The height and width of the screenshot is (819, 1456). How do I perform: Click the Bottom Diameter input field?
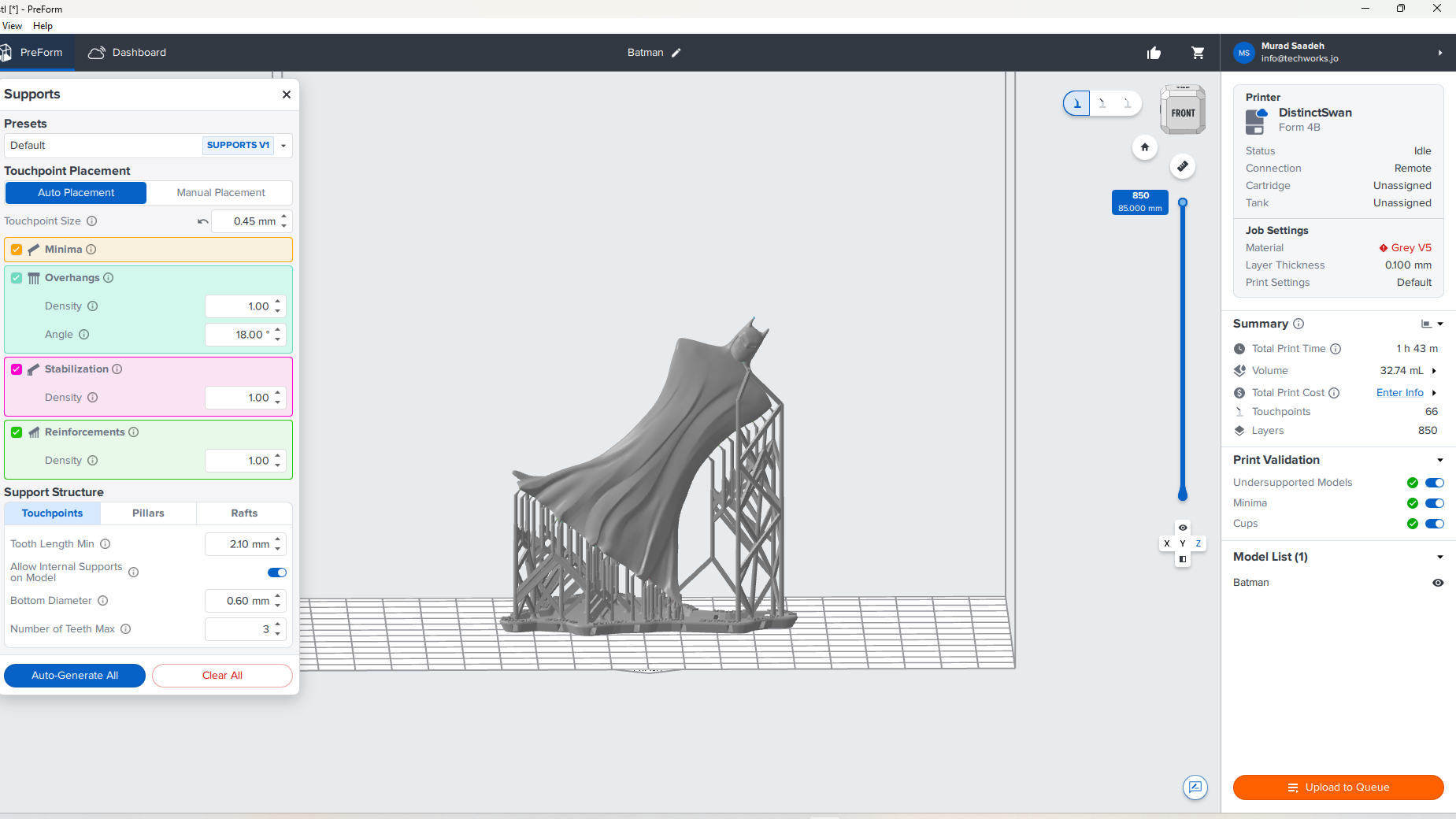pos(245,601)
